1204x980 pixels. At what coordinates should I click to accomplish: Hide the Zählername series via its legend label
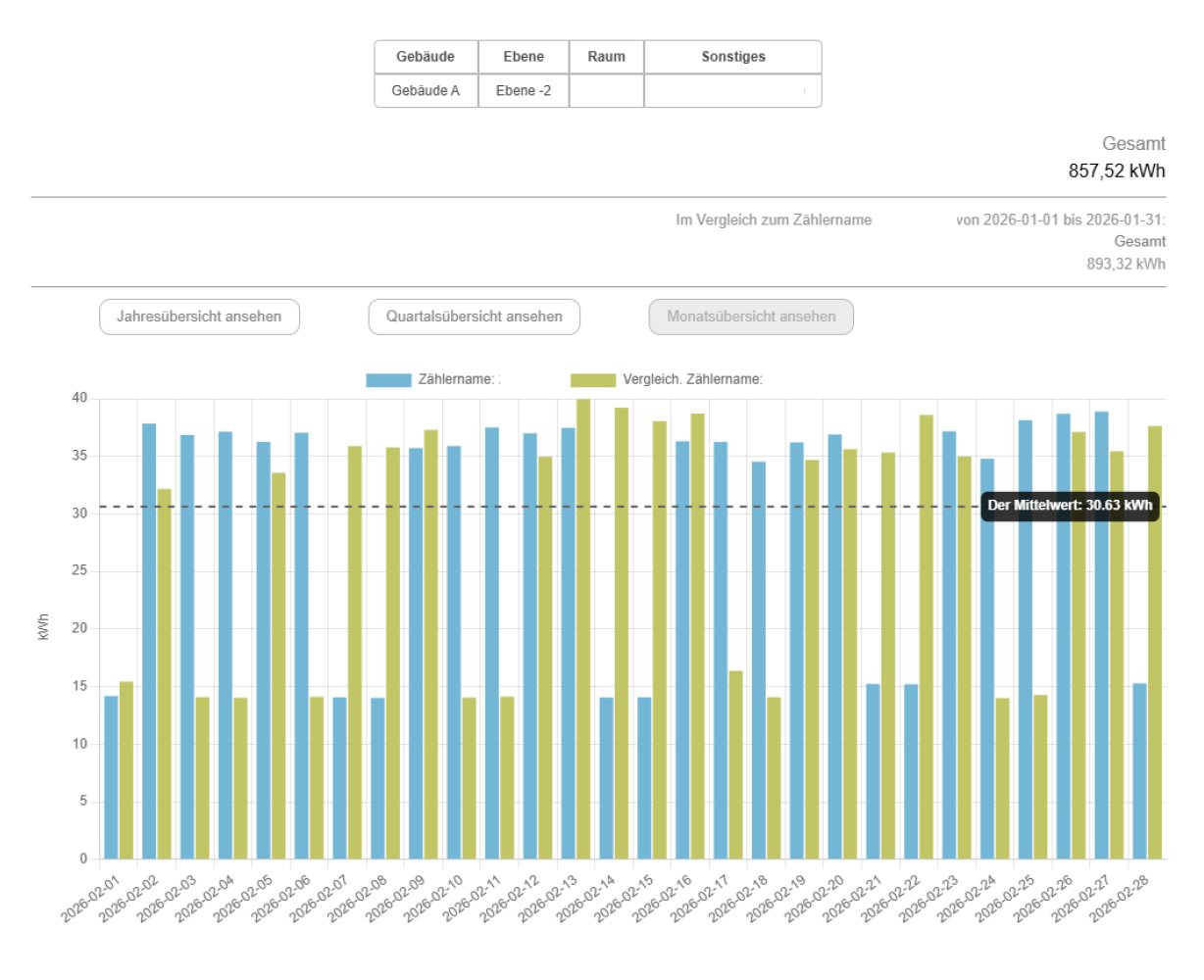[458, 379]
